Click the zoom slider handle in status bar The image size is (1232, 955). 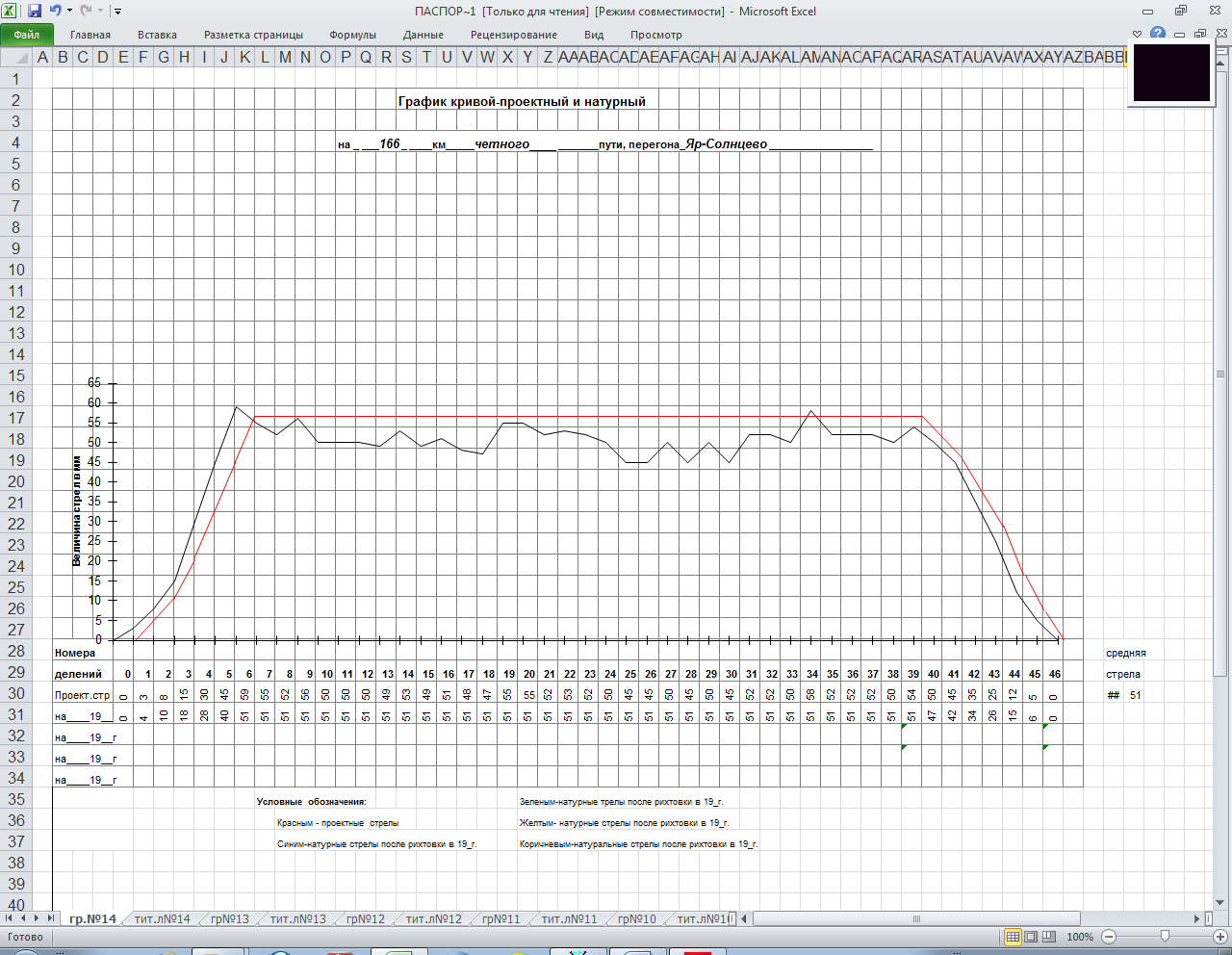coord(1165,937)
